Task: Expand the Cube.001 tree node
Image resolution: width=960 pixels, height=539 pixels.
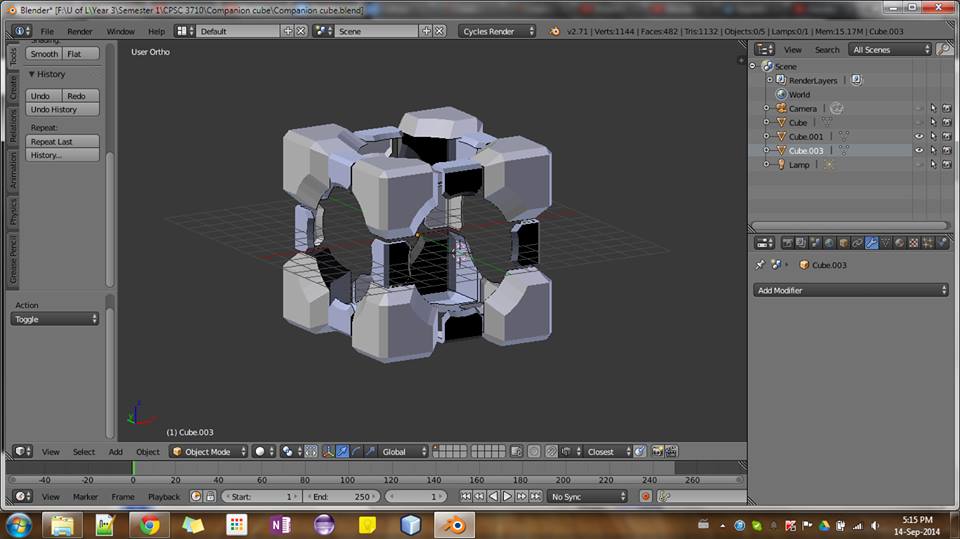Action: (x=766, y=136)
